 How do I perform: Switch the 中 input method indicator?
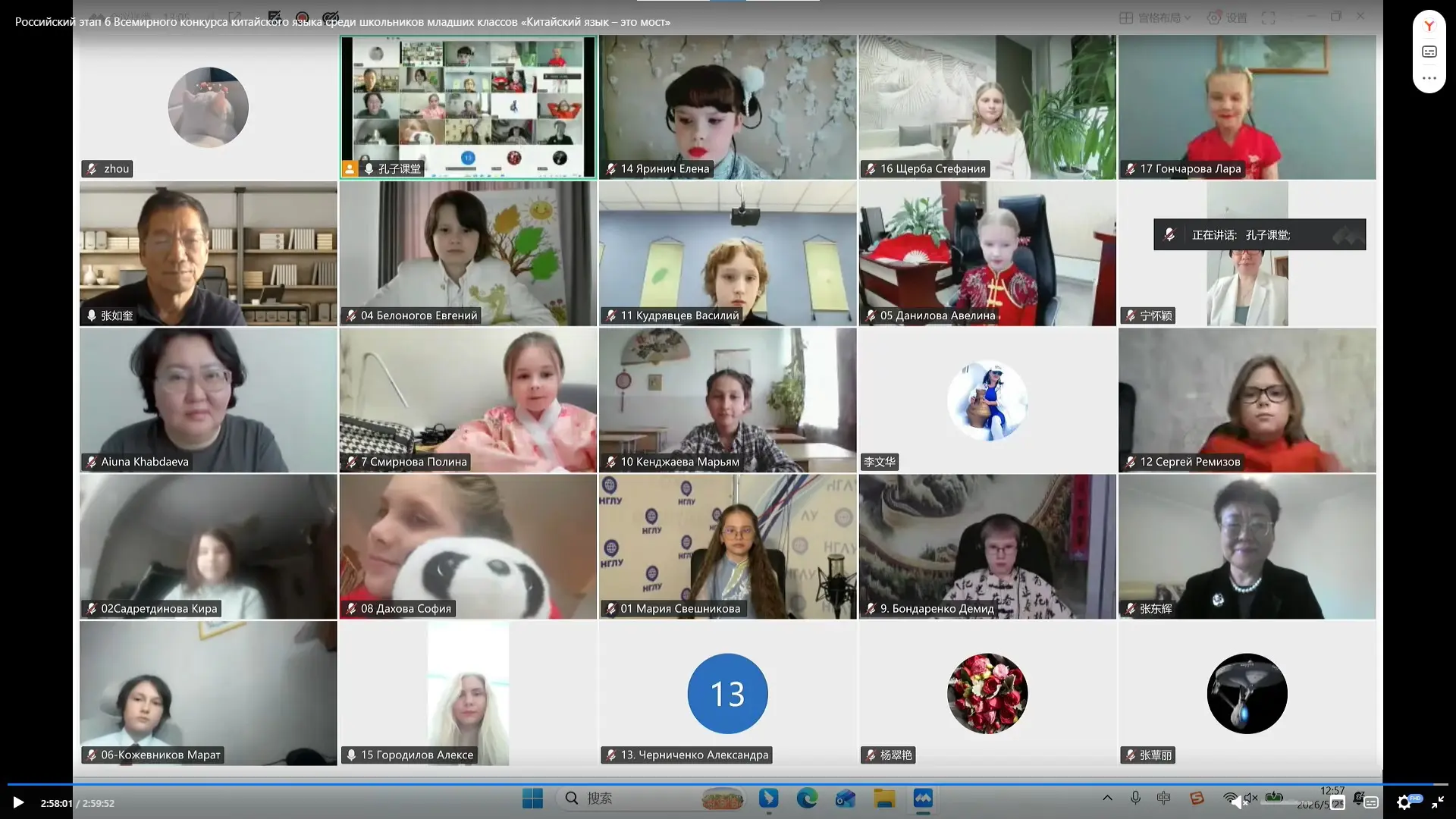(x=1163, y=798)
